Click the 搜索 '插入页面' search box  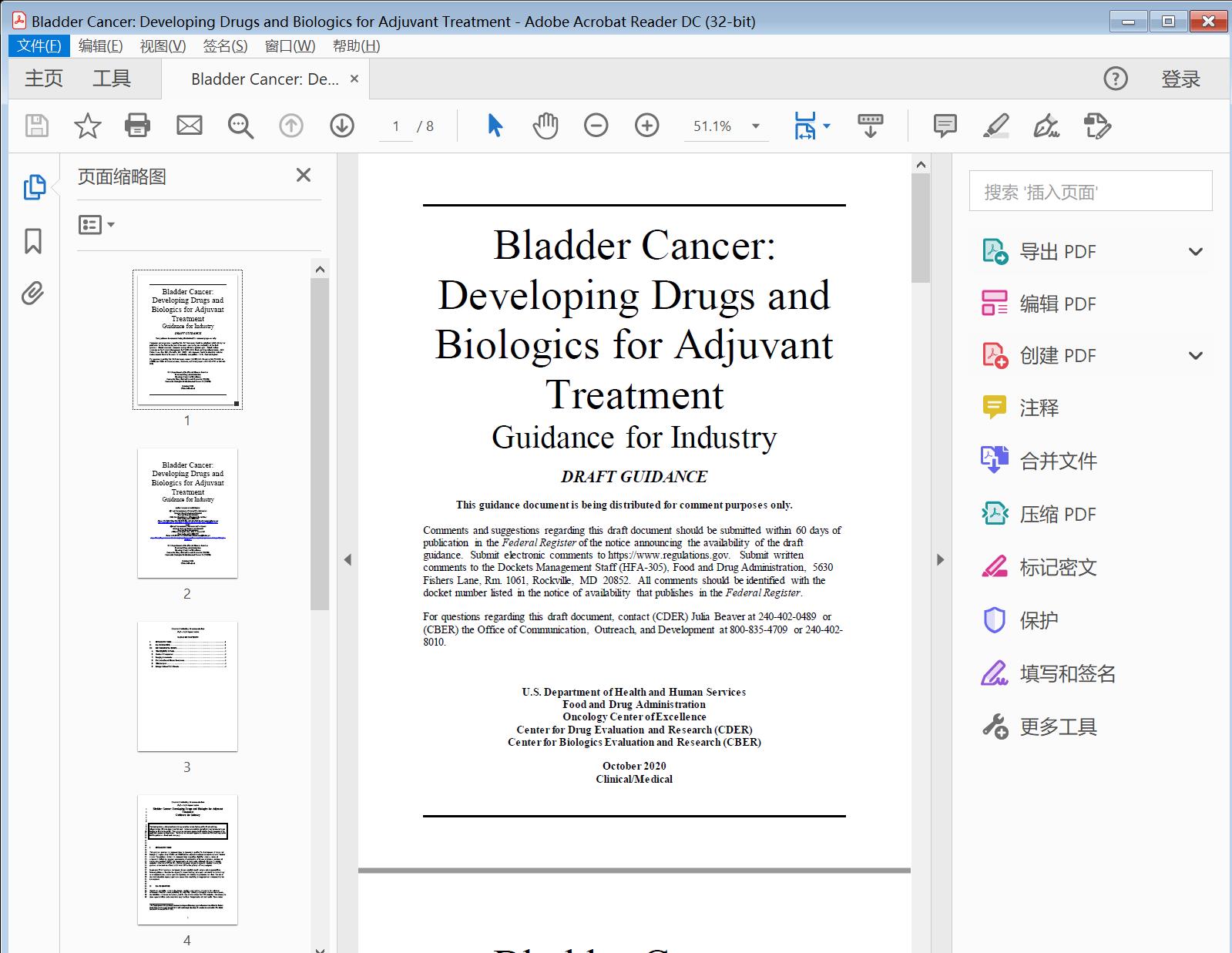[x=1090, y=191]
